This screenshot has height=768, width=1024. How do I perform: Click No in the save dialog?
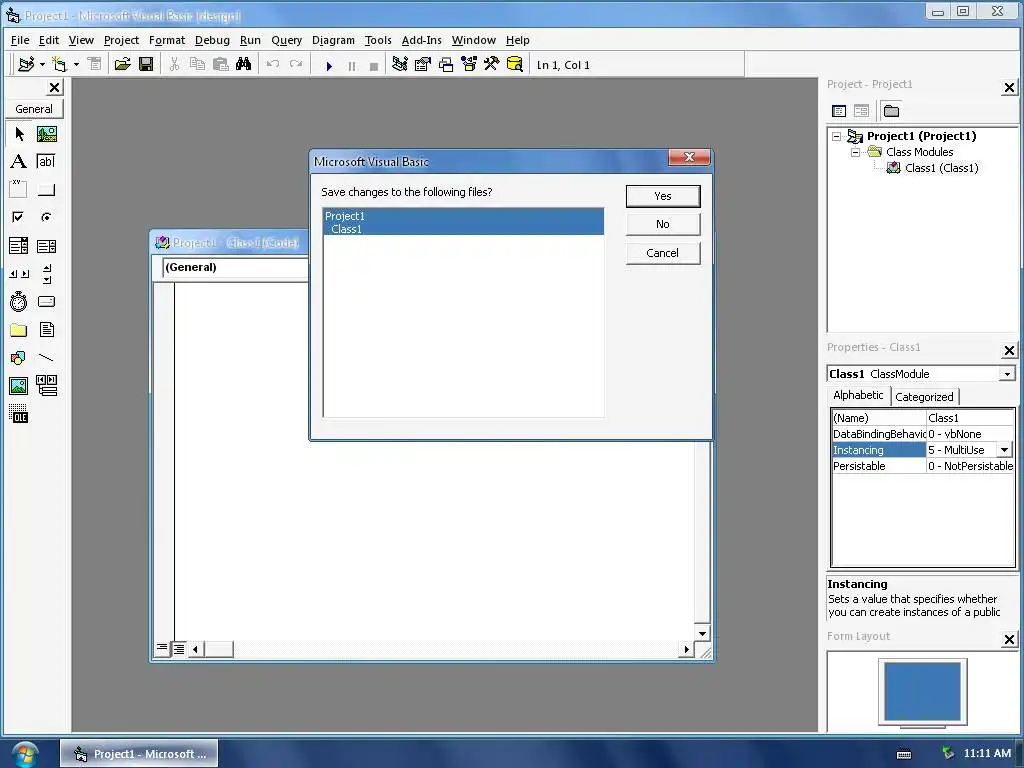tap(663, 224)
